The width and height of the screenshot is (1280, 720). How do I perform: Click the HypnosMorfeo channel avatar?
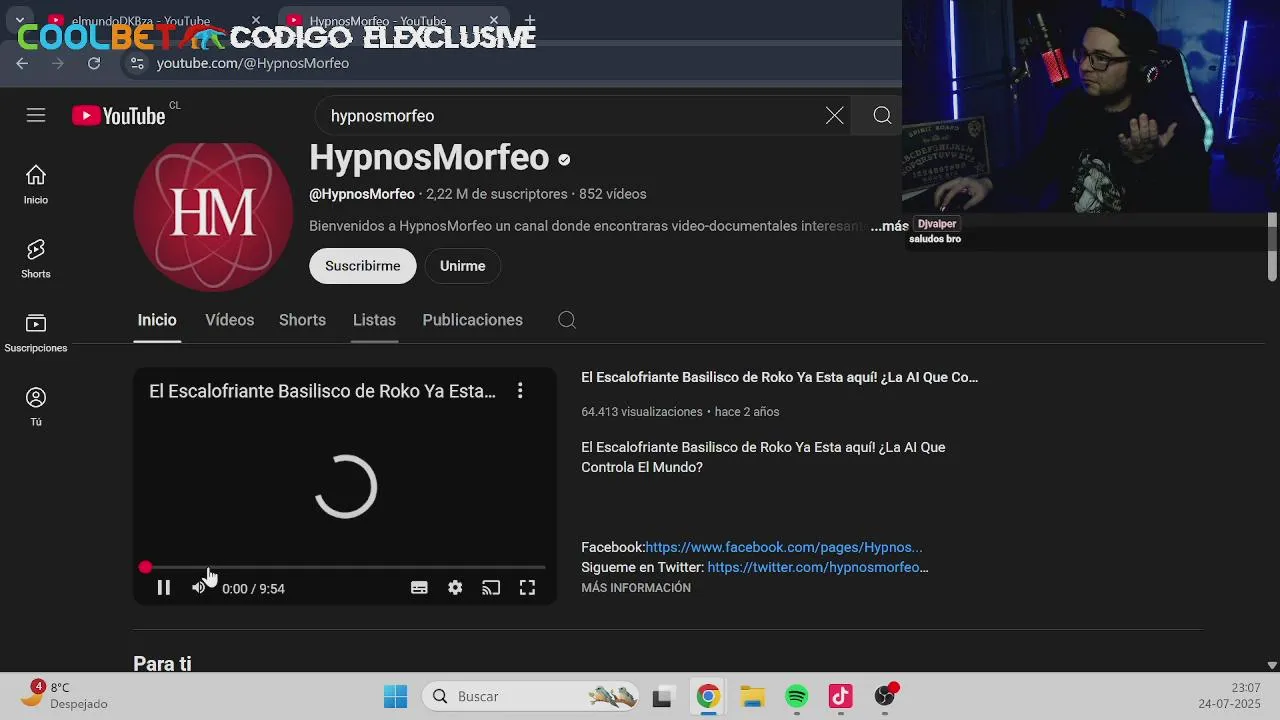[213, 215]
